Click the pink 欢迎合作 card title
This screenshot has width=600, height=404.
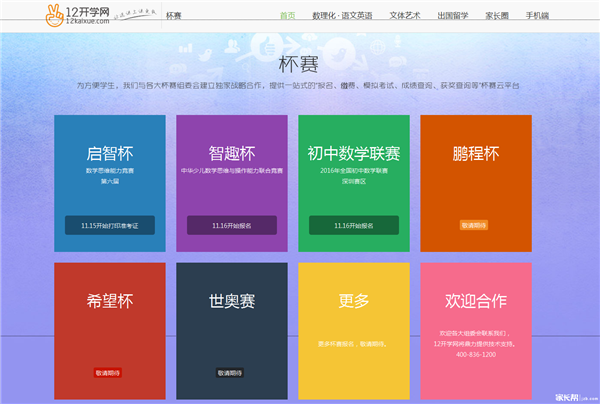(x=475, y=301)
